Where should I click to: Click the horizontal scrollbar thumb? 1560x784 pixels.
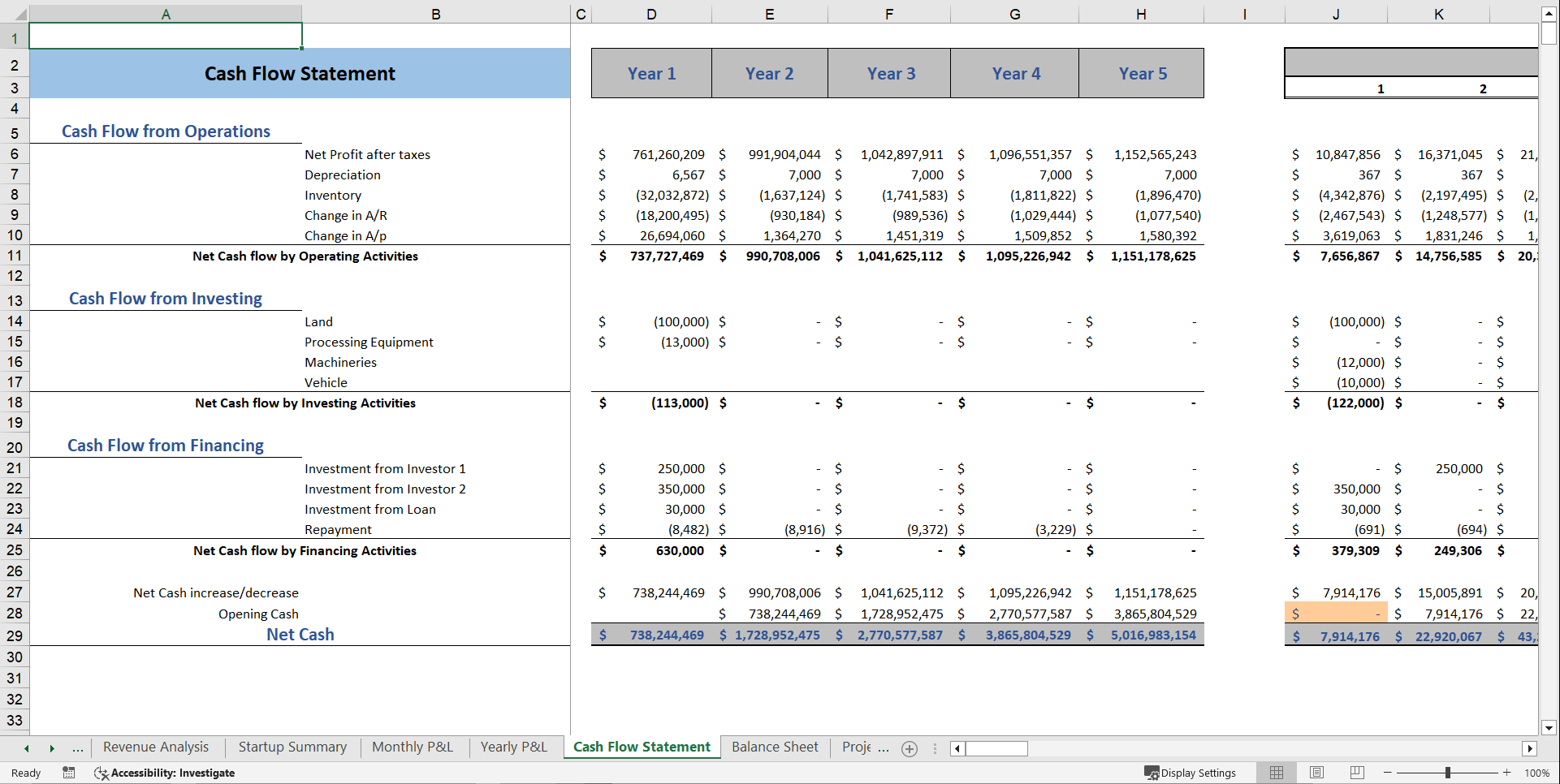(996, 748)
